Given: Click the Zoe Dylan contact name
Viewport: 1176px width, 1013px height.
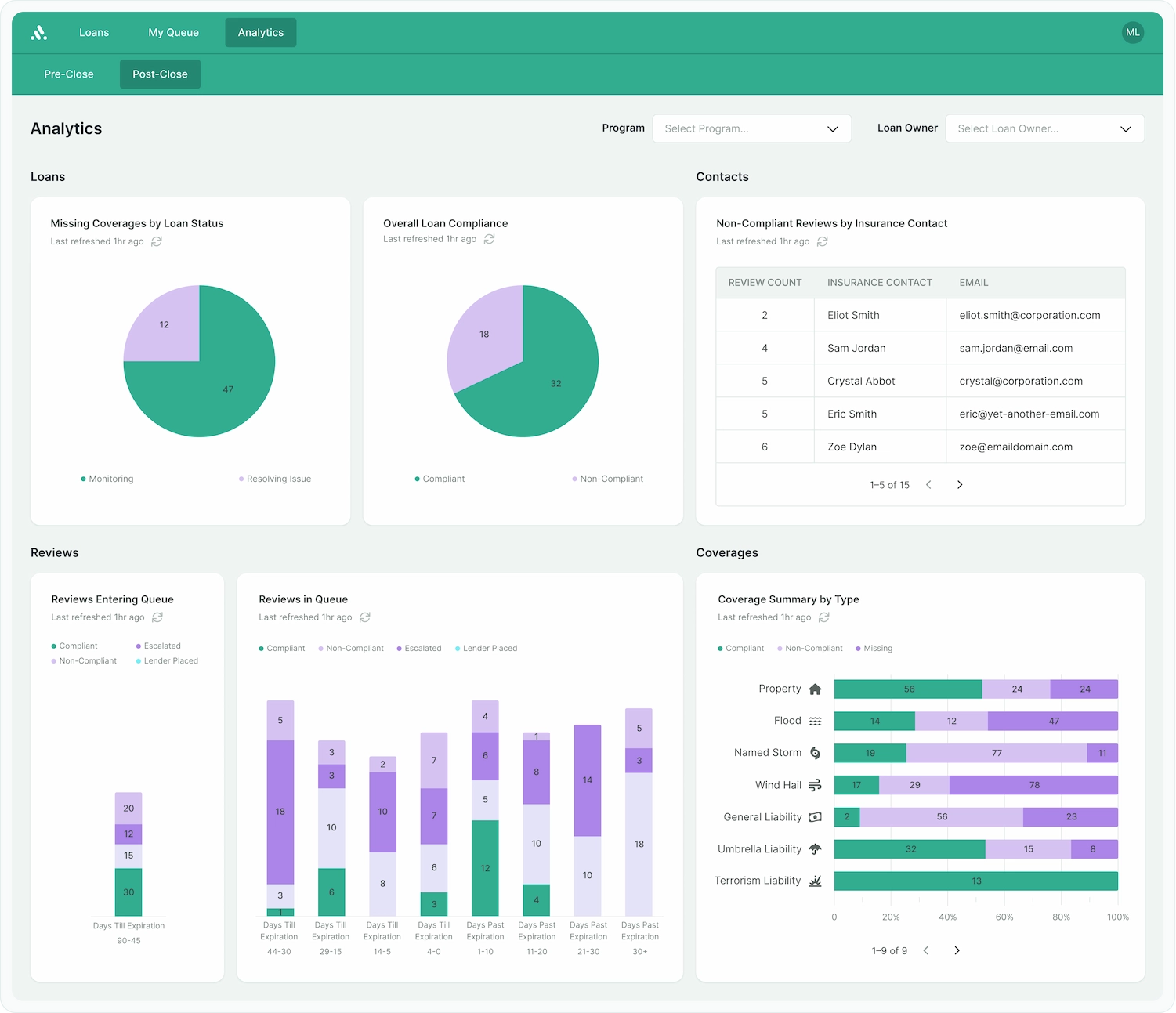Looking at the screenshot, I should [852, 447].
